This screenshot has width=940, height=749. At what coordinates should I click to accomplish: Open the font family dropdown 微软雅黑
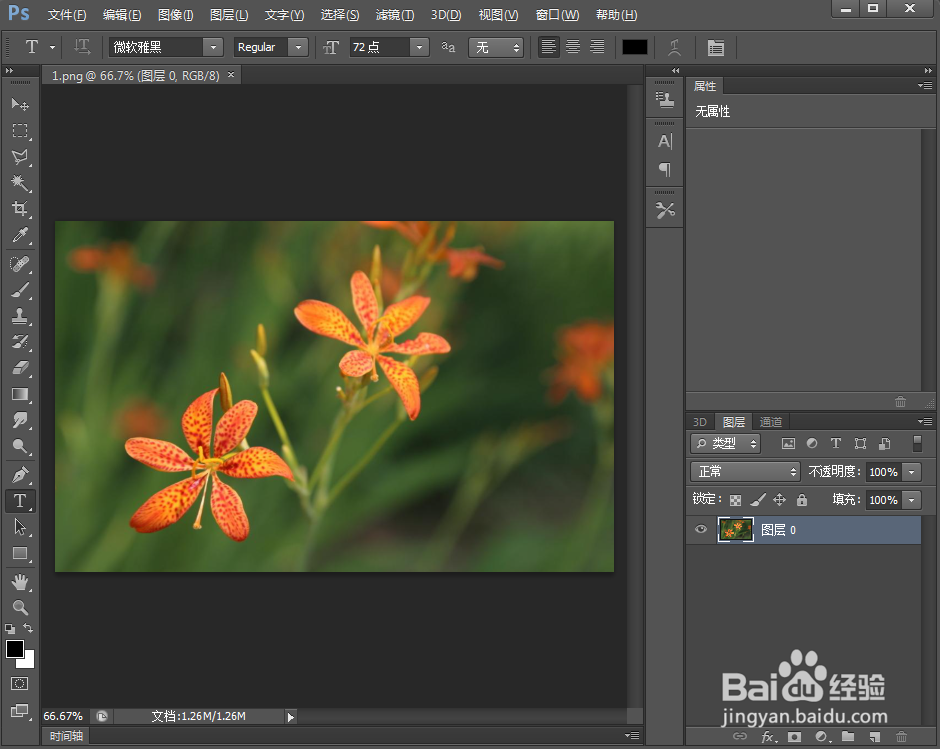click(x=212, y=47)
